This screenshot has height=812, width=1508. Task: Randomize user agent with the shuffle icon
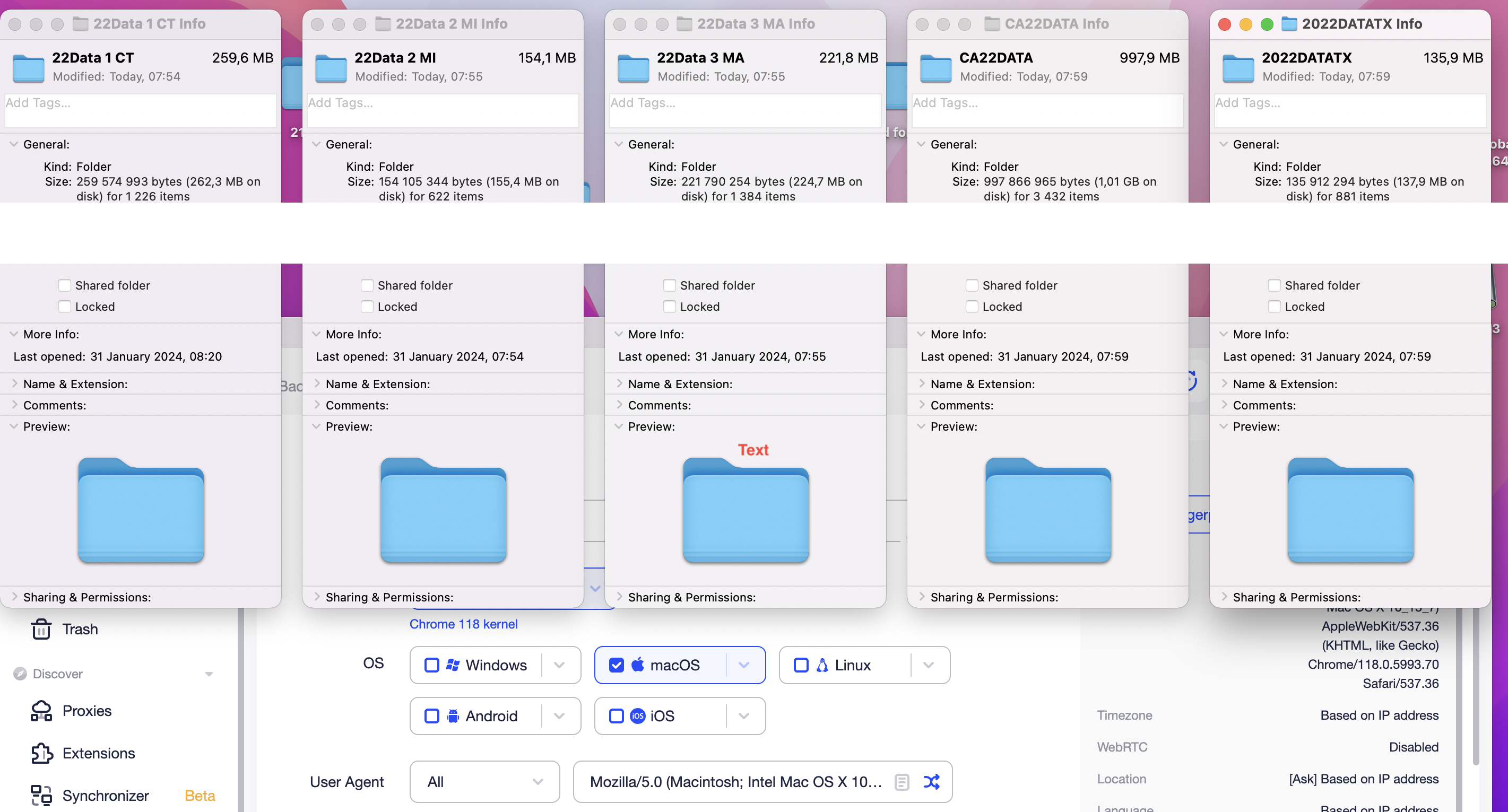(x=931, y=782)
